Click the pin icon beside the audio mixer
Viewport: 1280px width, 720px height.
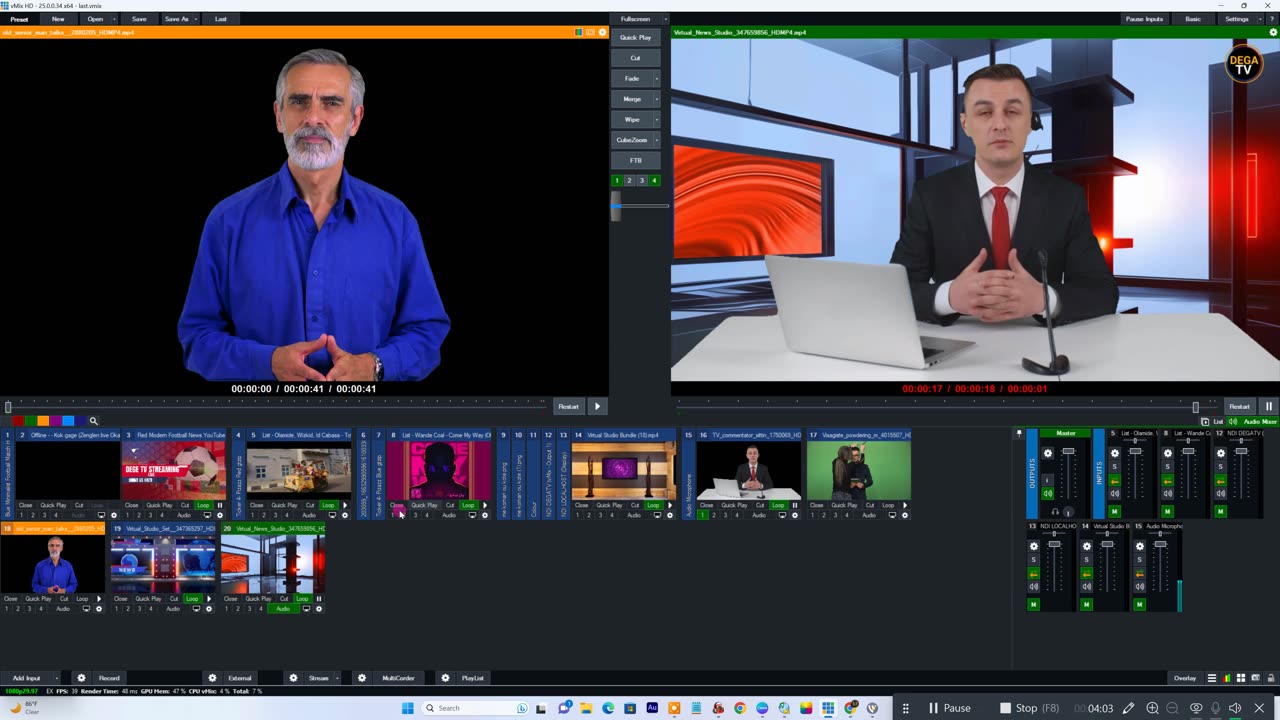pyautogui.click(x=1019, y=433)
